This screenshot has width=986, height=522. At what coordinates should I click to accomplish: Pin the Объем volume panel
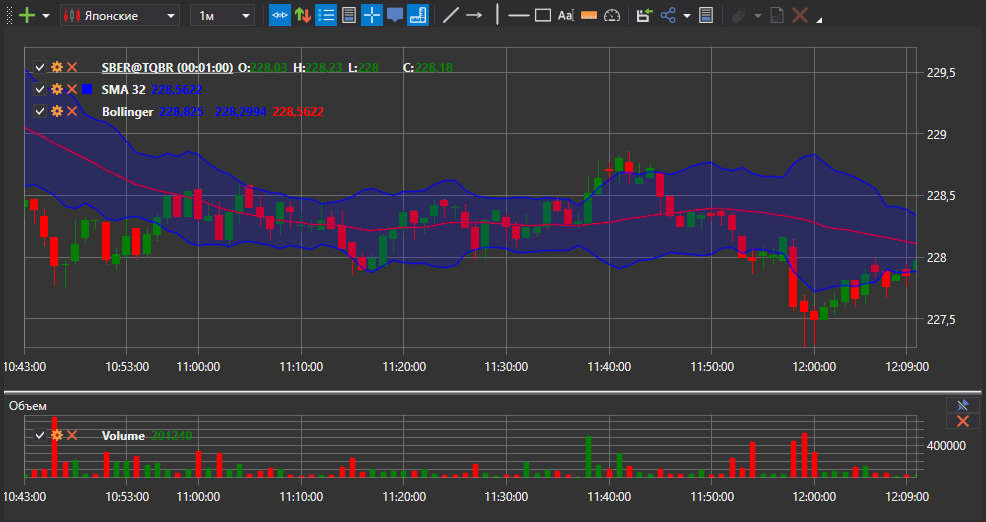point(962,405)
